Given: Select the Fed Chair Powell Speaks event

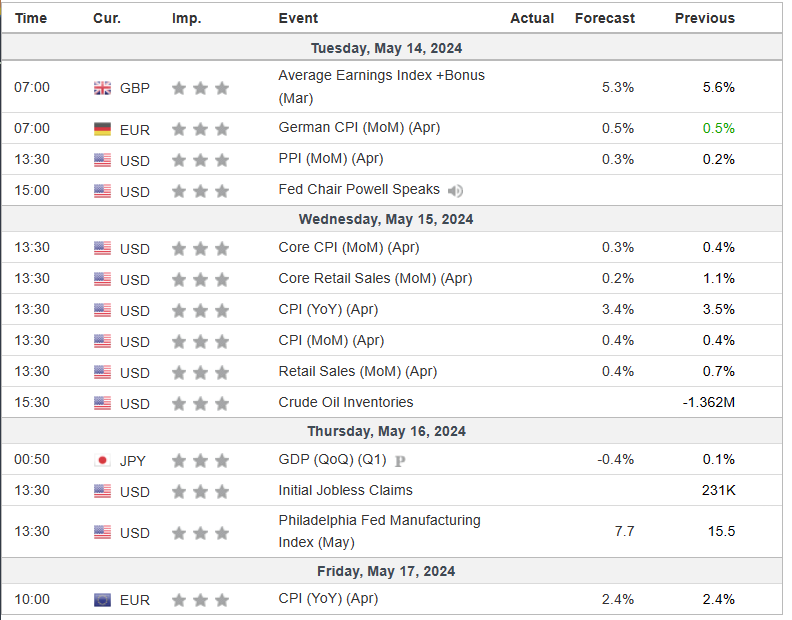Looking at the screenshot, I should (x=358, y=190).
